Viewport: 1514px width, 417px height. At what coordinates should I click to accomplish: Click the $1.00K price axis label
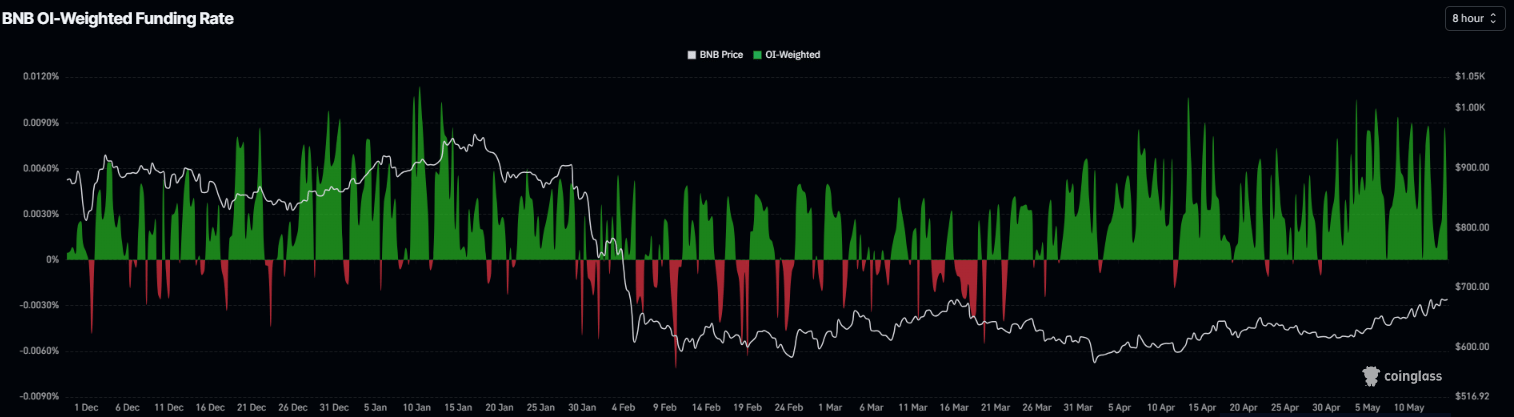(x=1471, y=107)
